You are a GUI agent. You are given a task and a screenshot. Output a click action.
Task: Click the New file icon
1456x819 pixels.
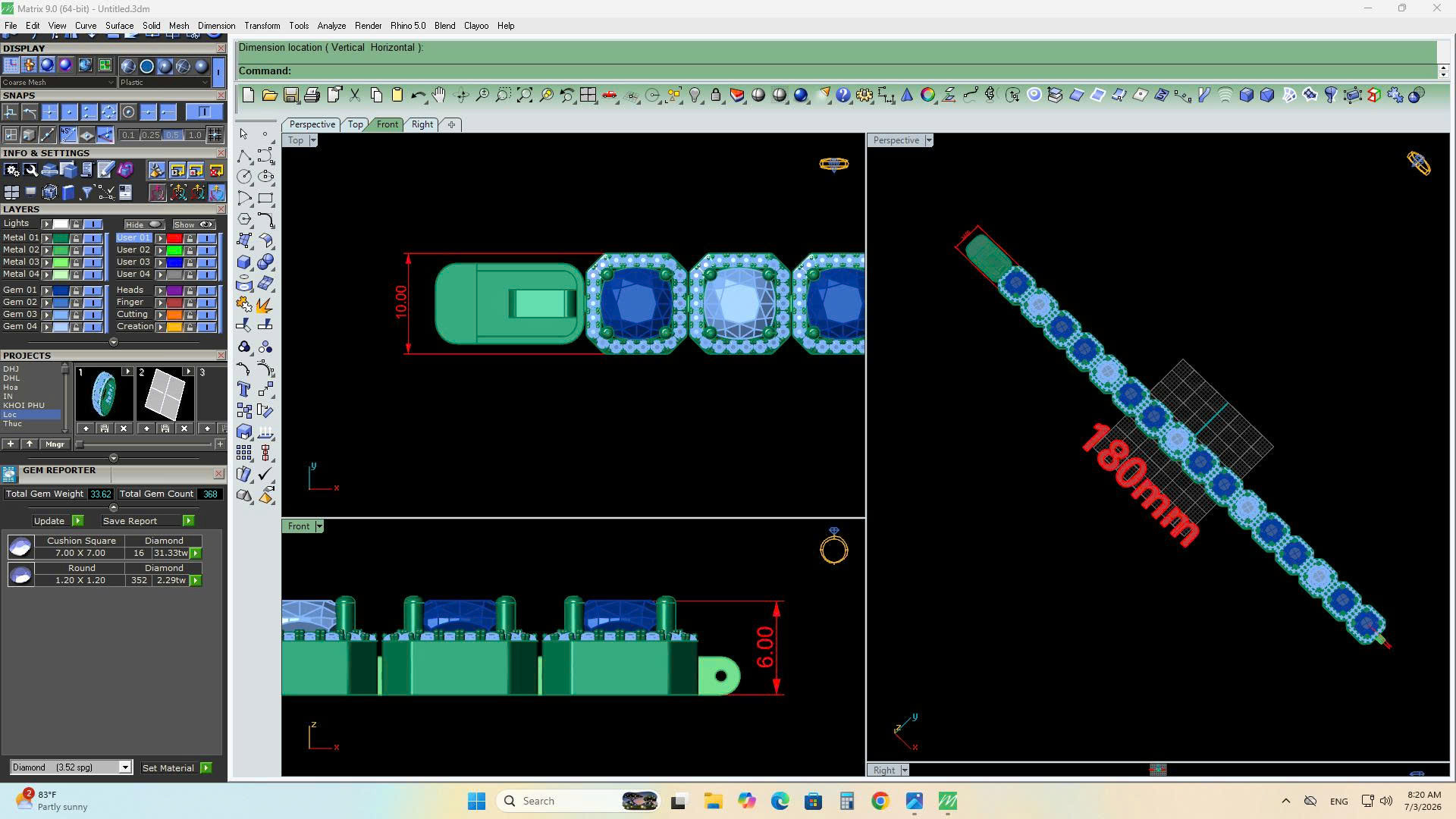pyautogui.click(x=248, y=95)
